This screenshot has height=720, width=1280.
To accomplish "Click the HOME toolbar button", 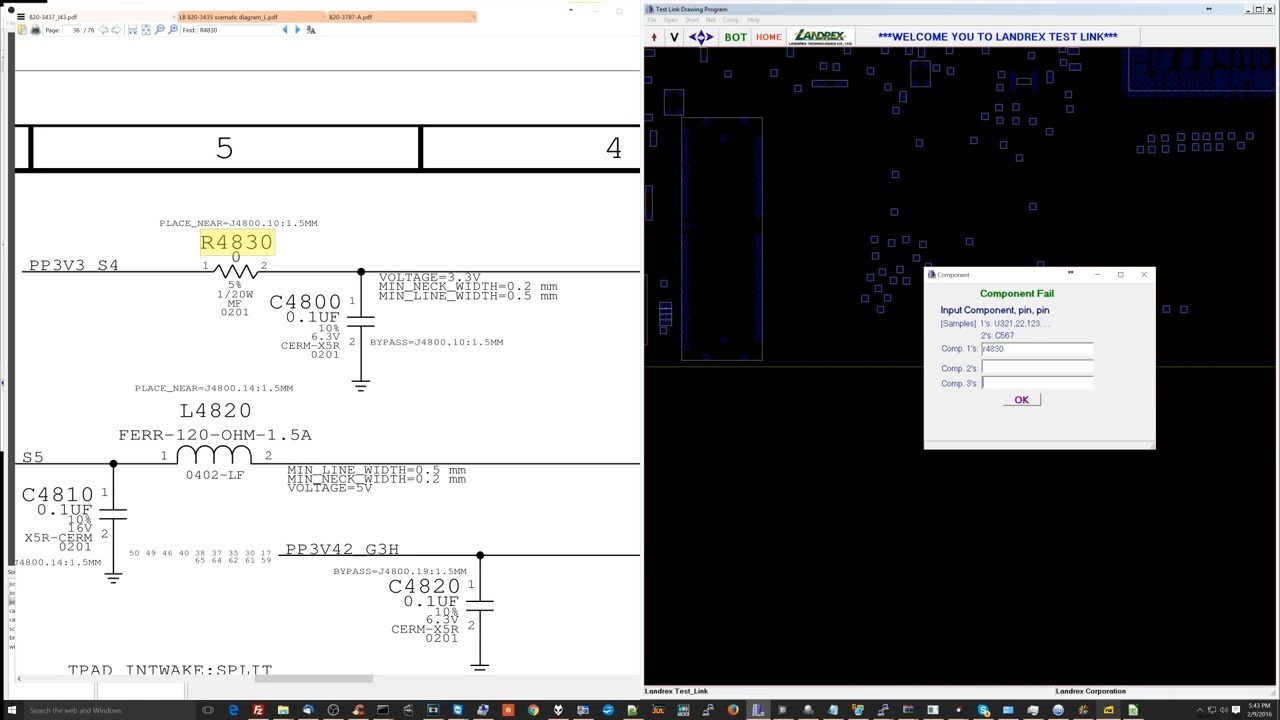I will [x=769, y=37].
